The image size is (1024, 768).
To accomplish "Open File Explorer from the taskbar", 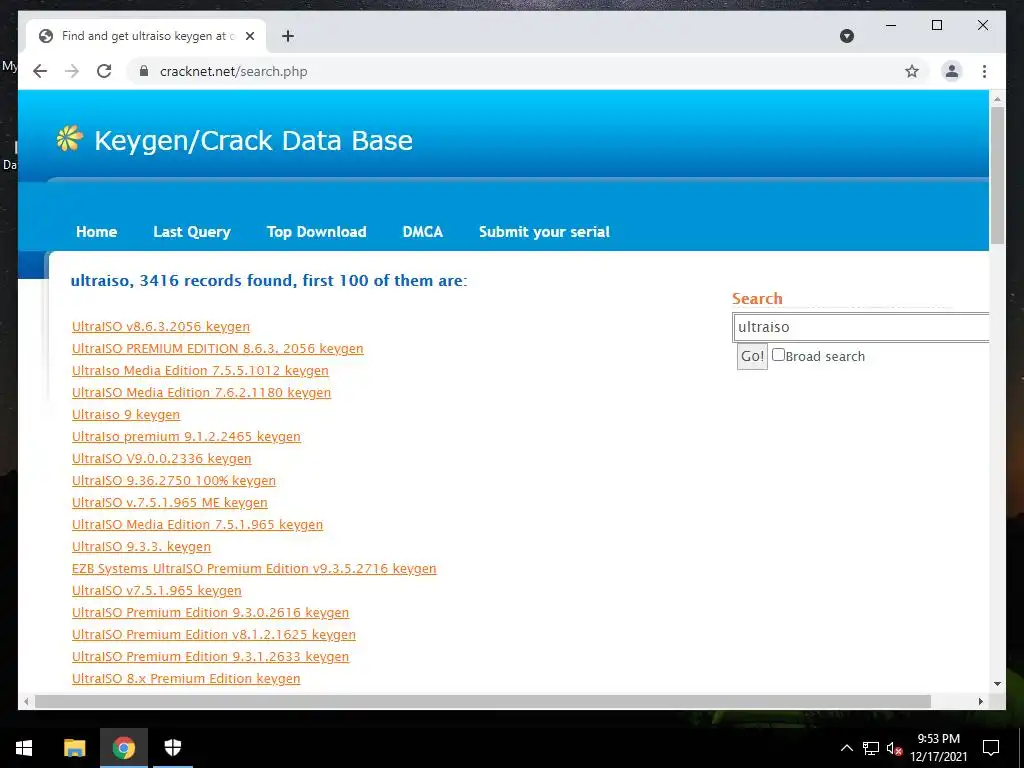I will coord(74,748).
